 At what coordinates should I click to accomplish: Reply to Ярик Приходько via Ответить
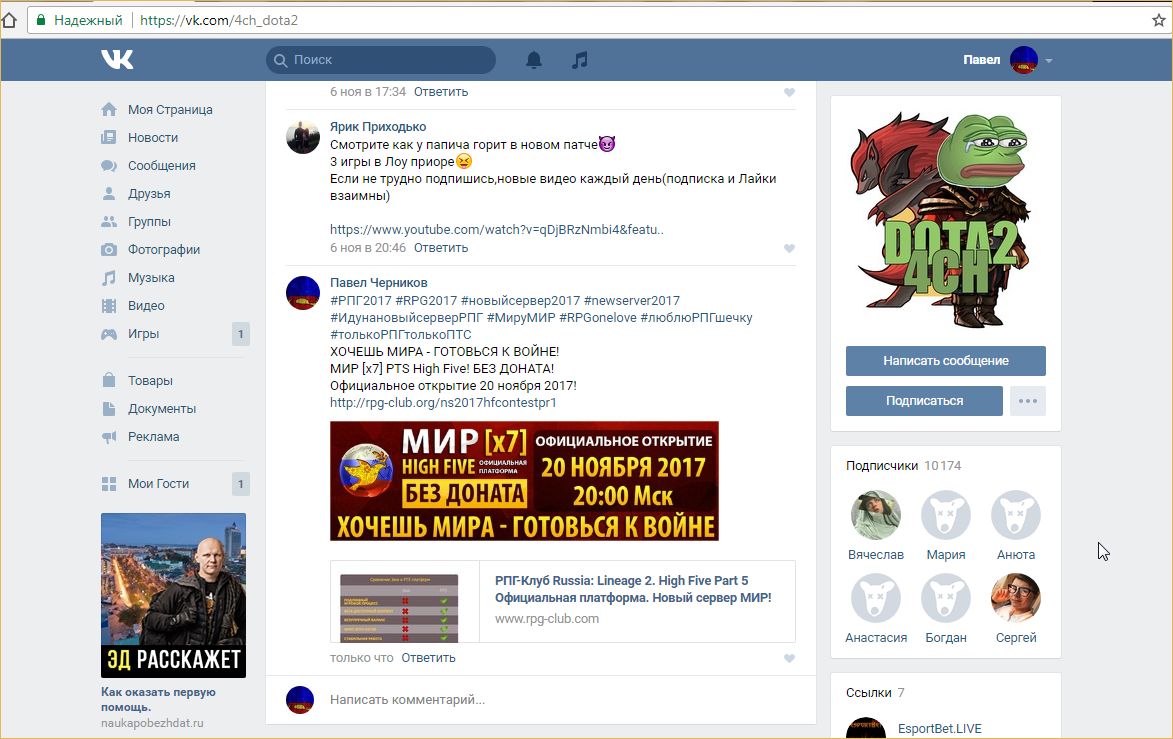[441, 248]
